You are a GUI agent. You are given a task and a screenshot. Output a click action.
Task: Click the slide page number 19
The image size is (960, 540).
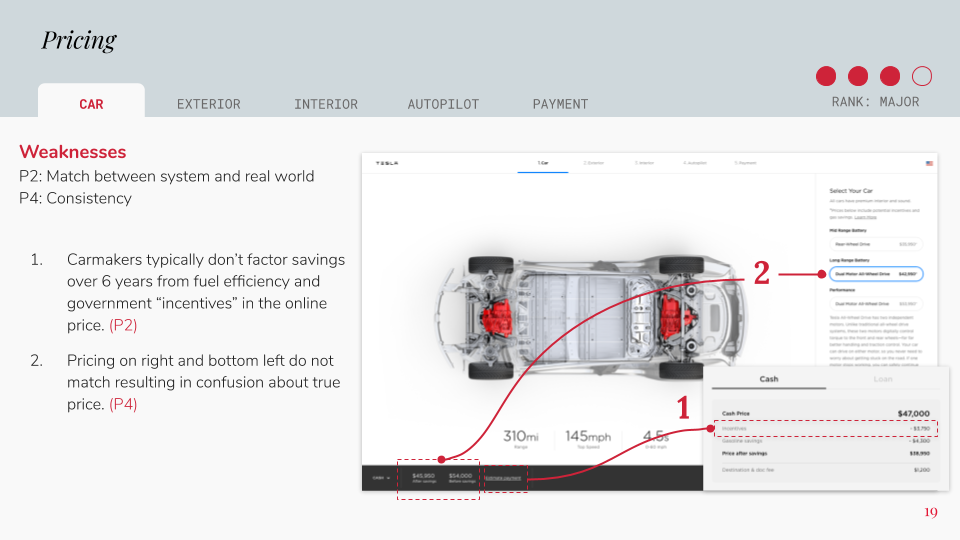[931, 512]
